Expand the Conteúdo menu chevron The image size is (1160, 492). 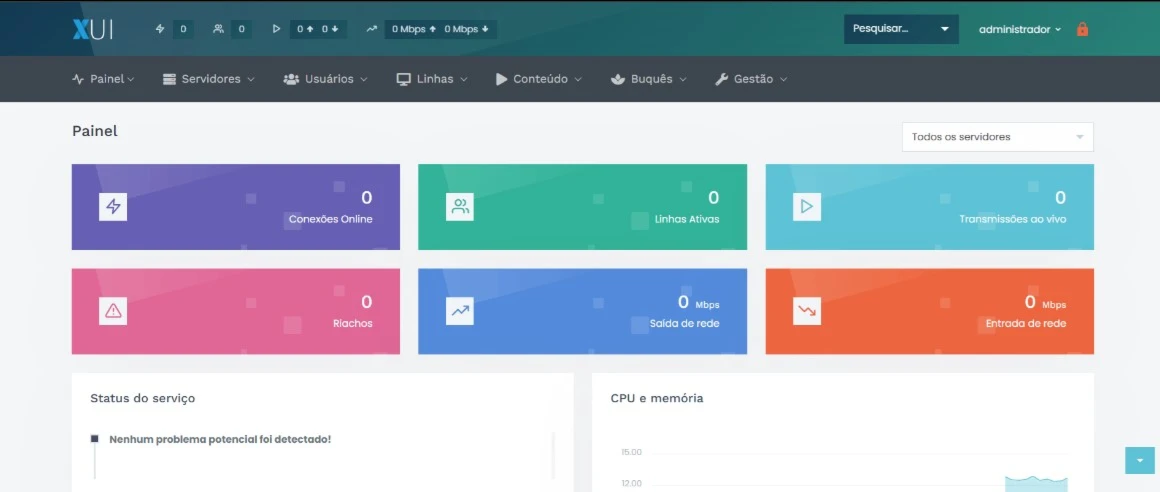pyautogui.click(x=578, y=79)
